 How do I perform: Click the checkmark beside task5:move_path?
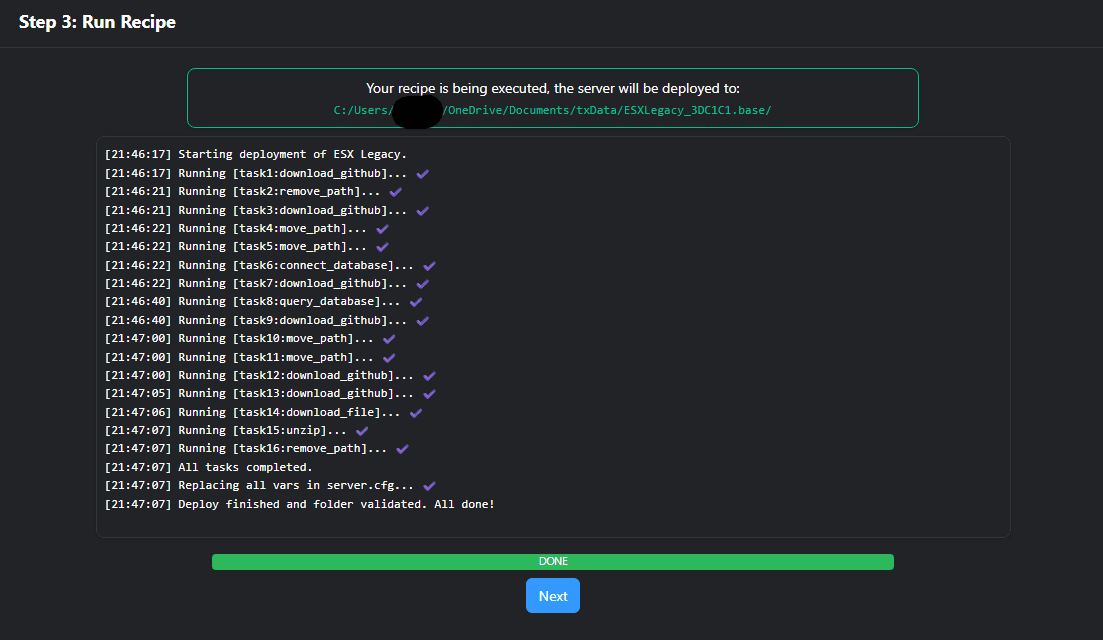tap(383, 247)
